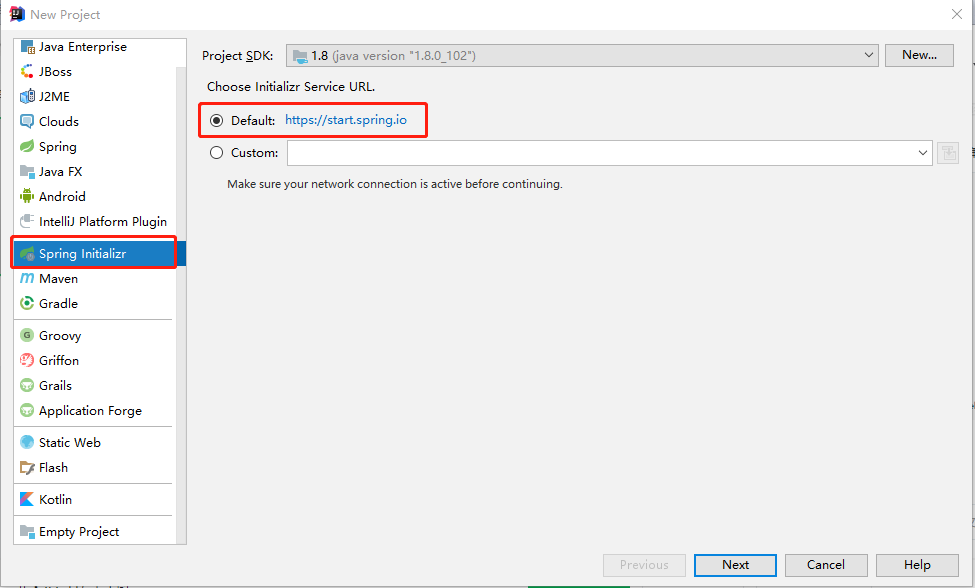Click the Maven m icon
The height and width of the screenshot is (588, 975).
[x=27, y=278]
